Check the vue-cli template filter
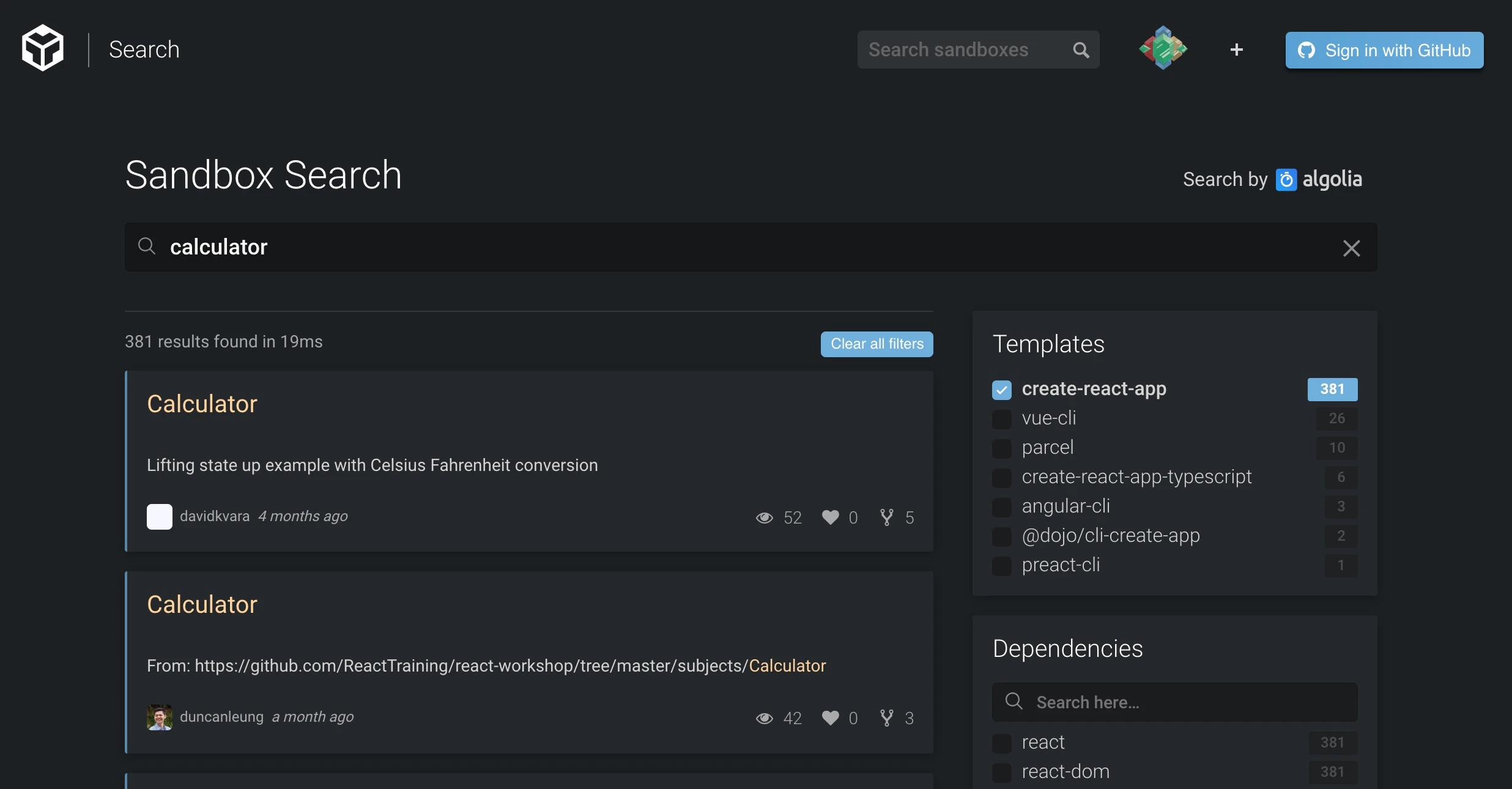This screenshot has width=1512, height=789. (x=1001, y=419)
